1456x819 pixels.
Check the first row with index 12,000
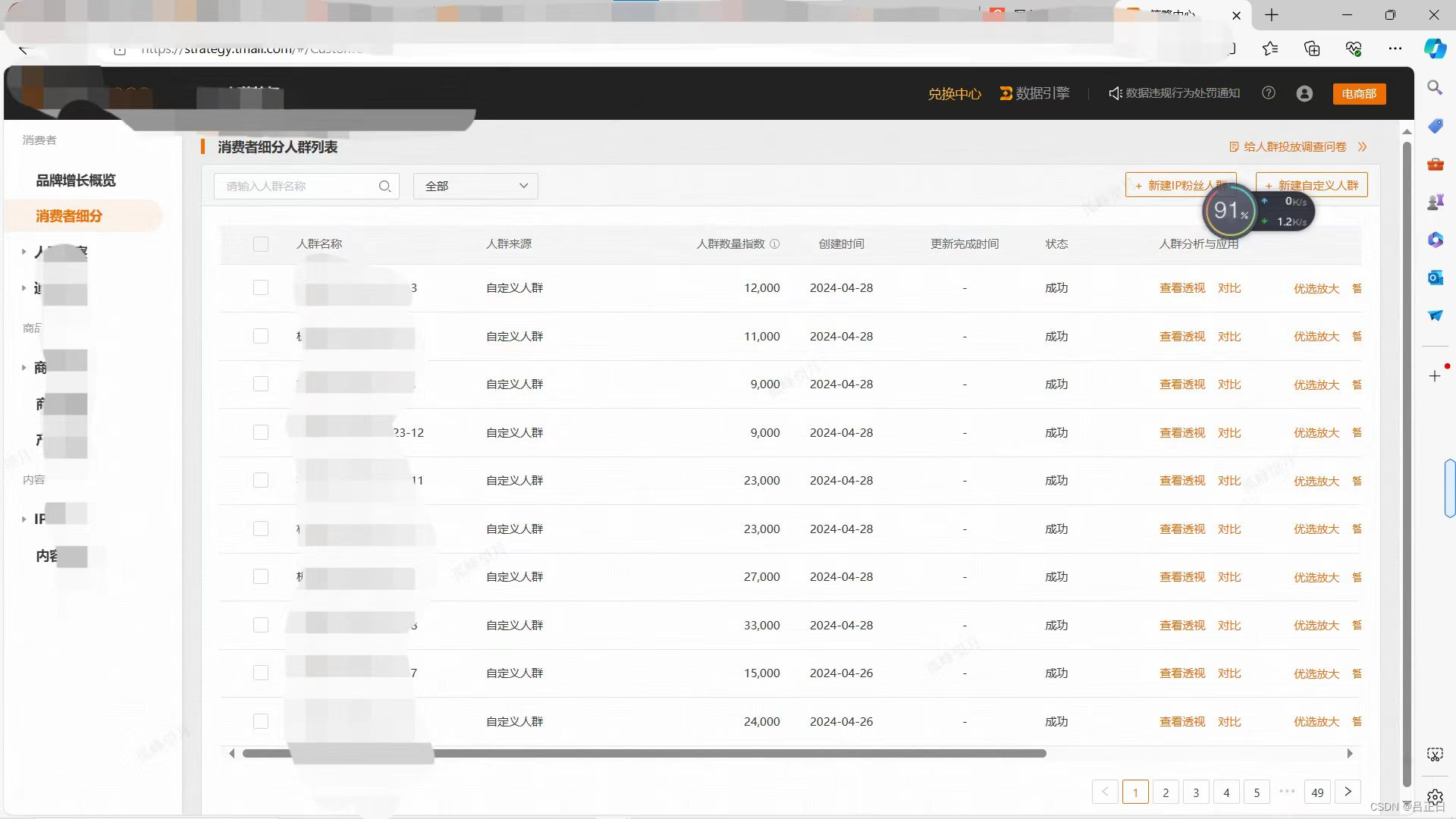(261, 287)
